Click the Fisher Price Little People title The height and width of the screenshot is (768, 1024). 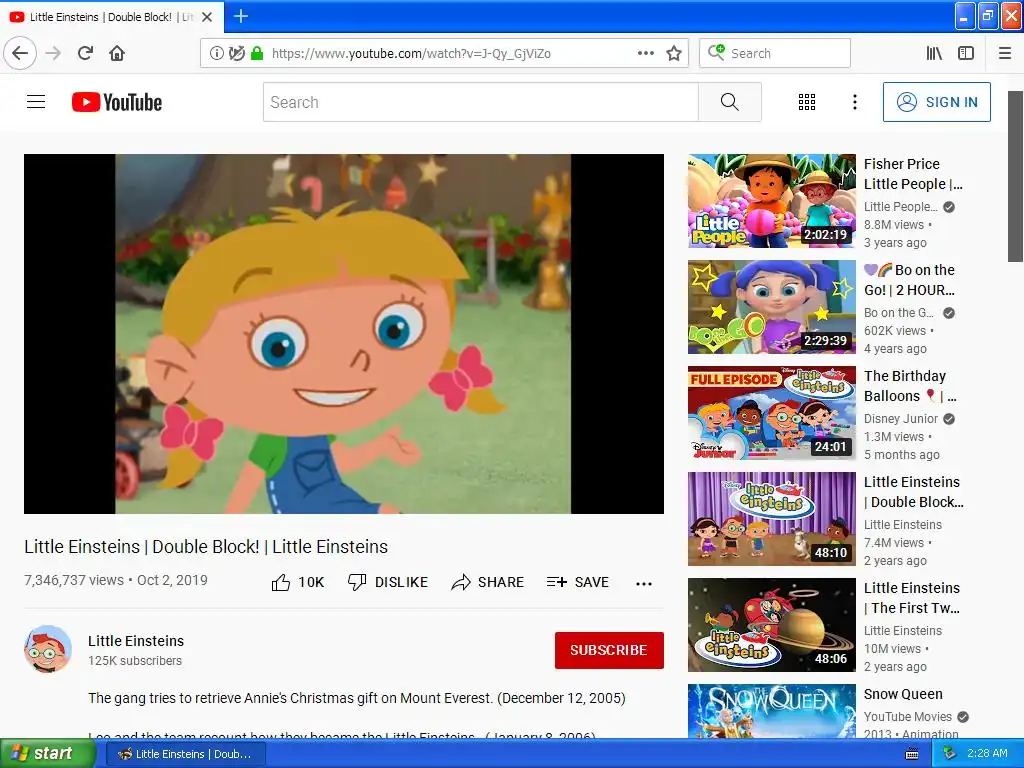913,174
